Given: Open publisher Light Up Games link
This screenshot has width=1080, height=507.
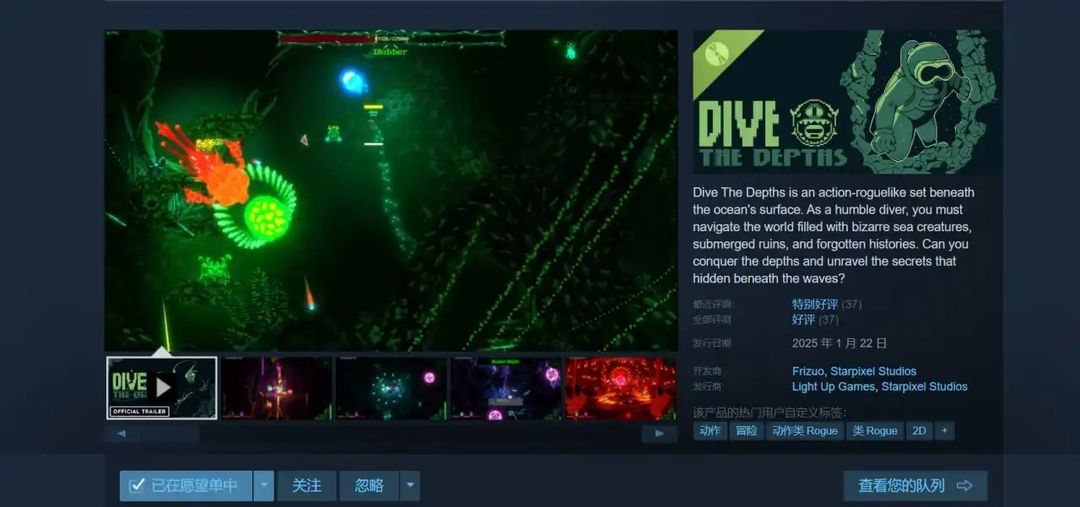Looking at the screenshot, I should pos(833,386).
